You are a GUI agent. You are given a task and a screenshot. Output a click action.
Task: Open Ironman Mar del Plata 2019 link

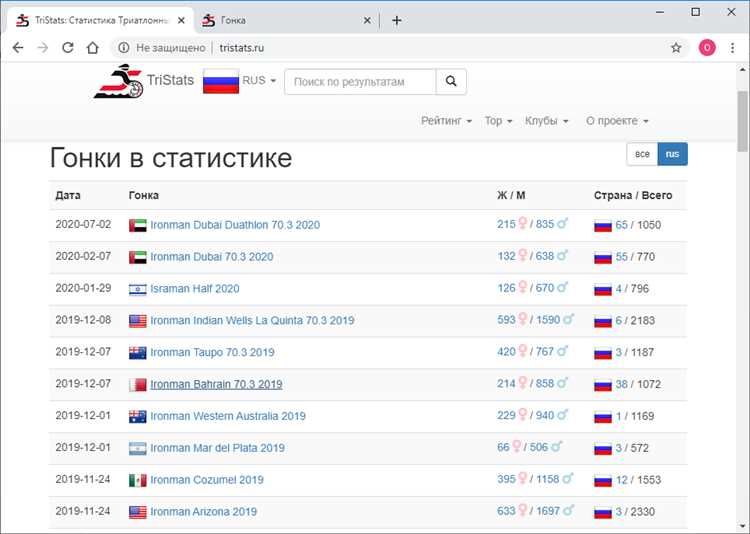[x=217, y=448]
